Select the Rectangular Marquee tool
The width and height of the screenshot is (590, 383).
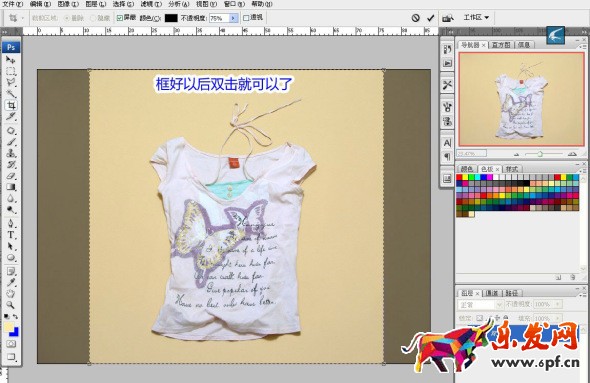11,71
